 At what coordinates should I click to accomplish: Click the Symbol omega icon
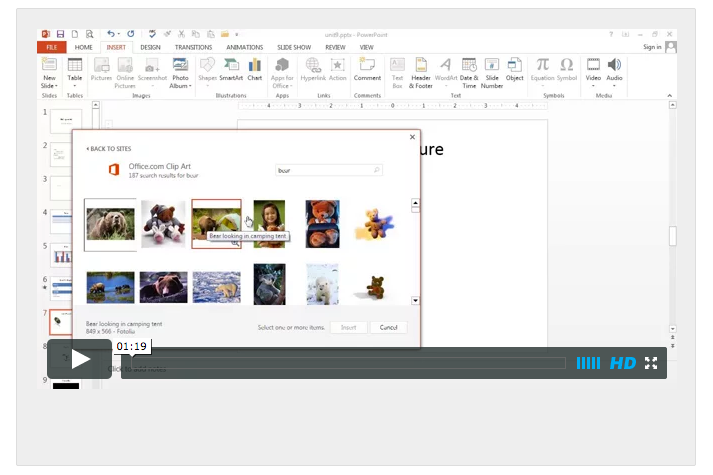[567, 65]
